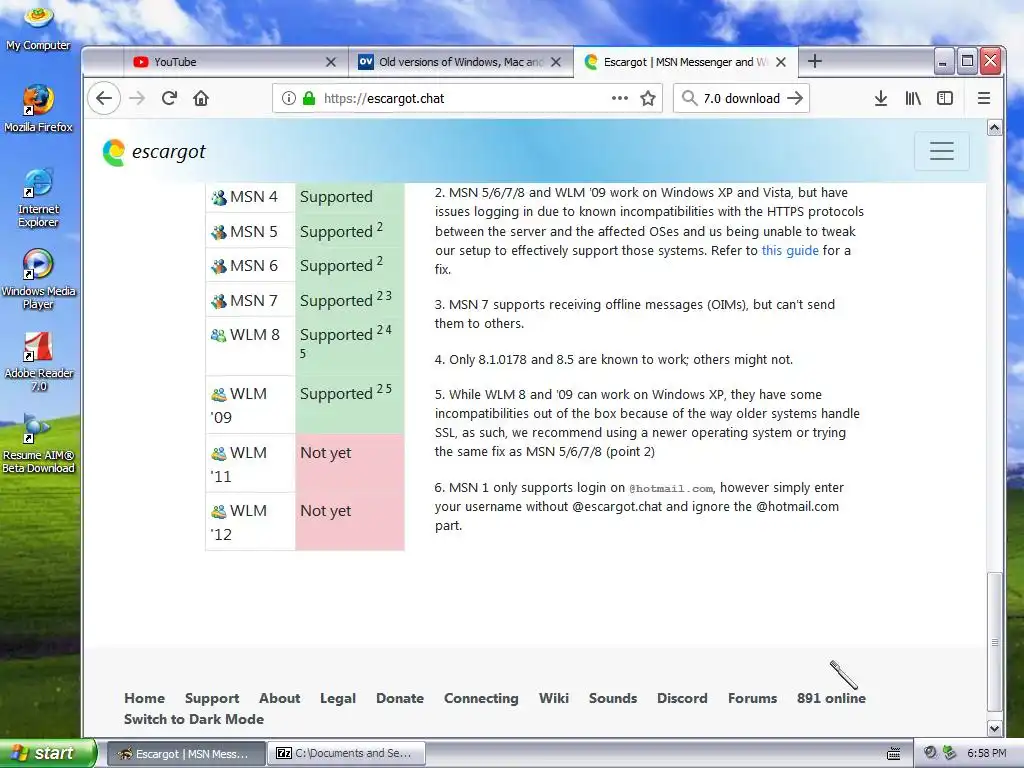This screenshot has width=1024, height=768.
Task: Open the My Computer desktop icon
Action: pos(39,27)
